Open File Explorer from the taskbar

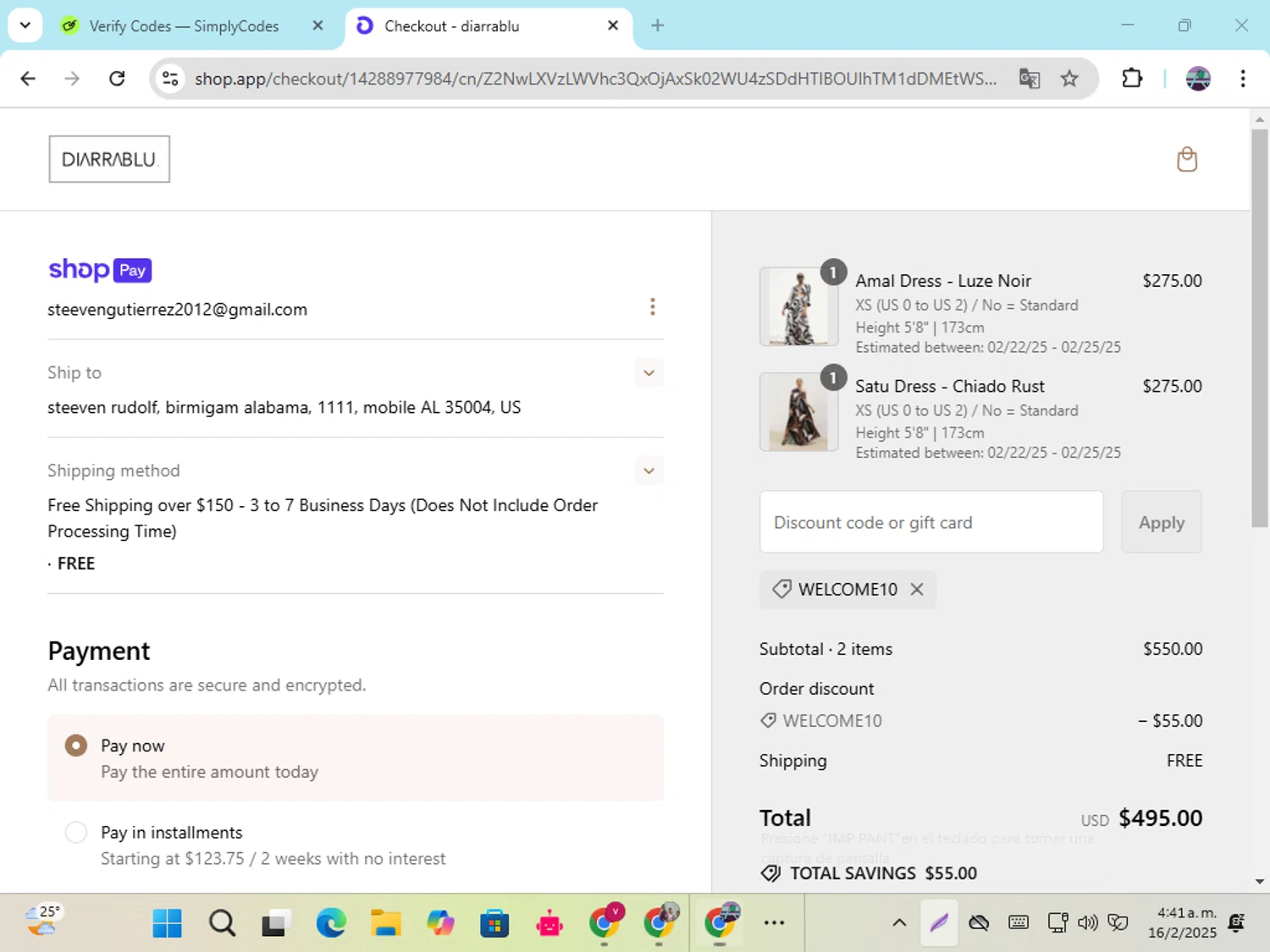coord(385,923)
